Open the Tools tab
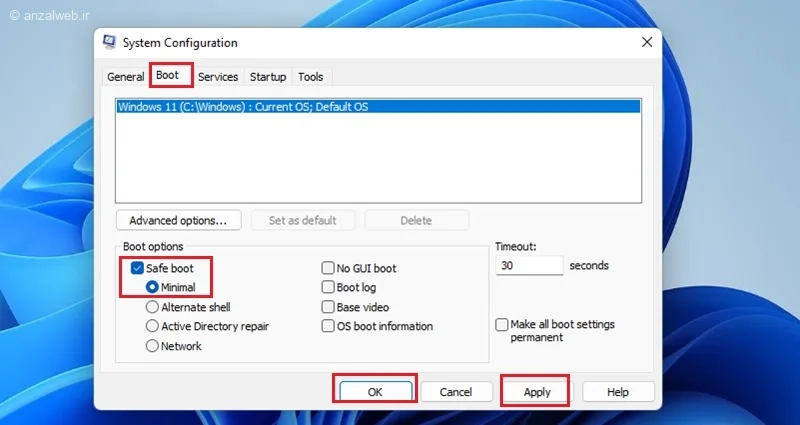800x425 pixels. coord(311,77)
